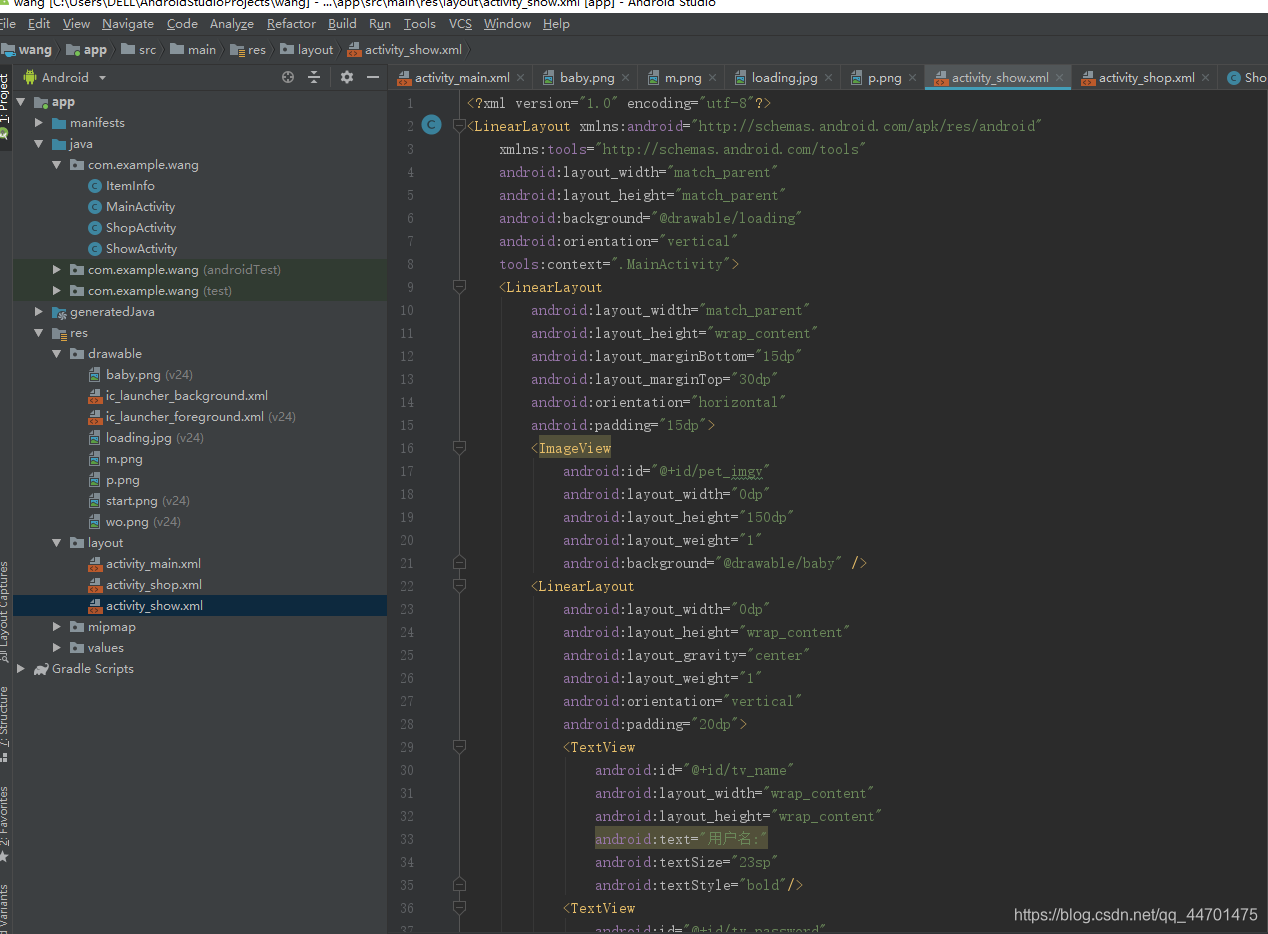Select loading.jpg in the project tree

[x=139, y=438]
